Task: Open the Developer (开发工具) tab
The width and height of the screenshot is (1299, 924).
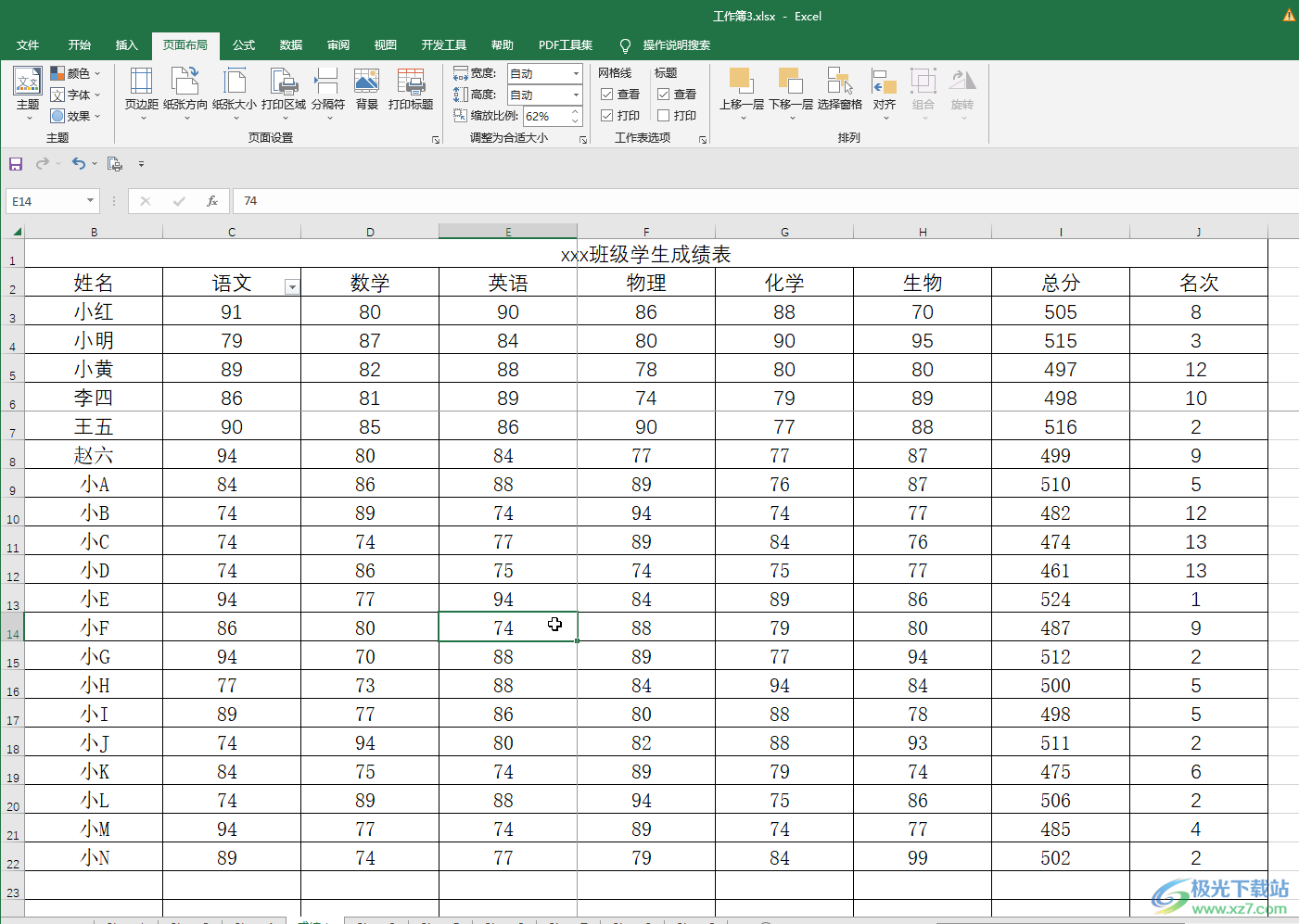Action: [x=444, y=44]
